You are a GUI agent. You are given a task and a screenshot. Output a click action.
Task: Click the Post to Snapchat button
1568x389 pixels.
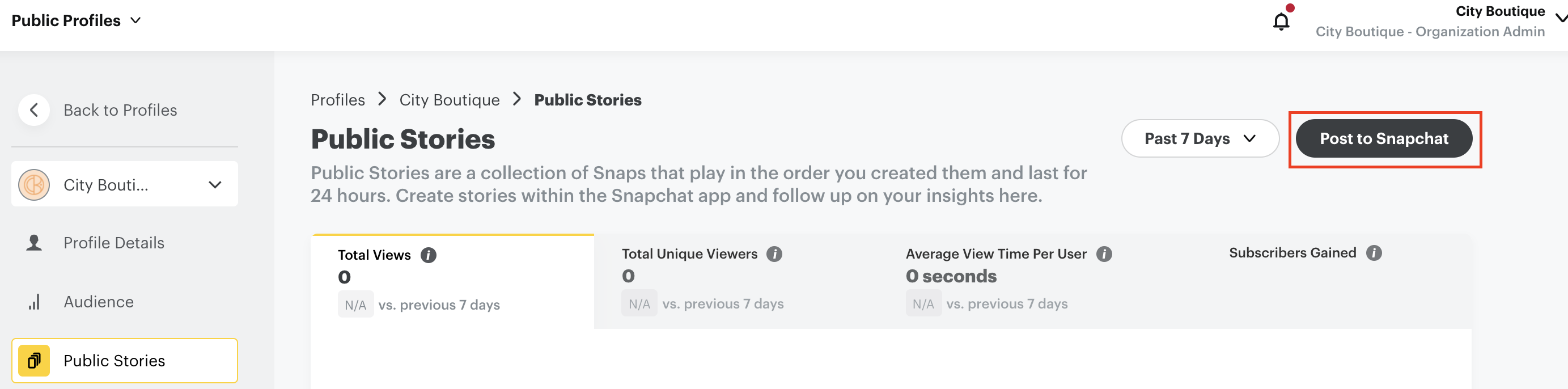pos(1384,138)
